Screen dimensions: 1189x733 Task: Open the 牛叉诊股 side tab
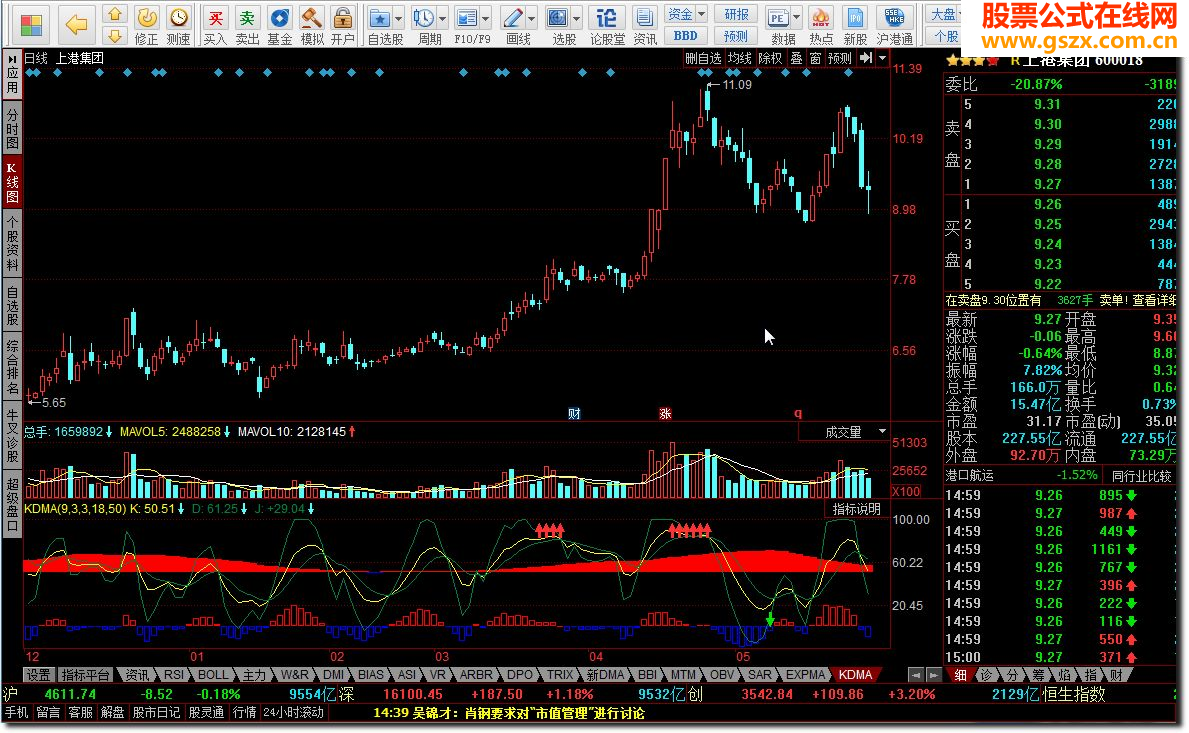click(12, 436)
